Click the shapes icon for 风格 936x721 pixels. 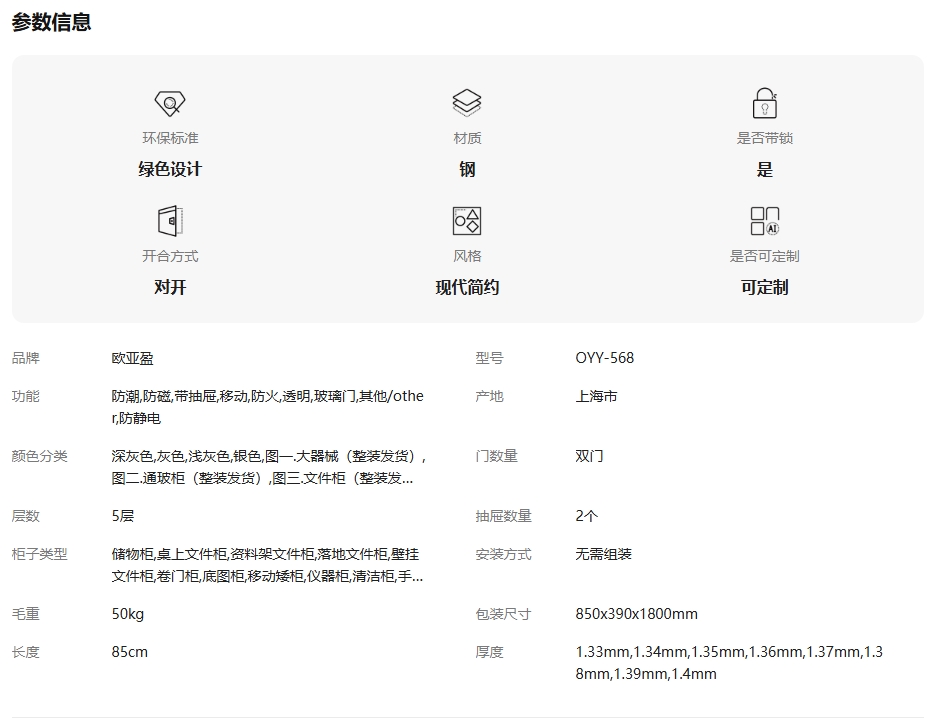(x=467, y=221)
